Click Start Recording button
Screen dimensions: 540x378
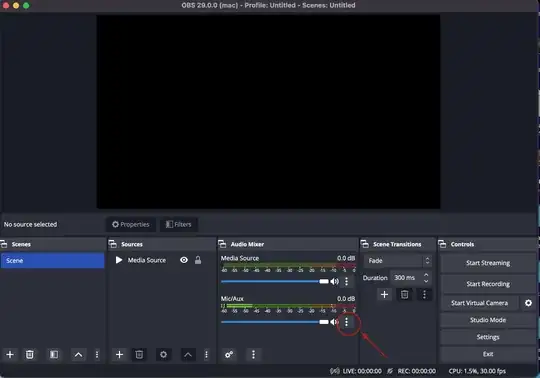coord(488,284)
